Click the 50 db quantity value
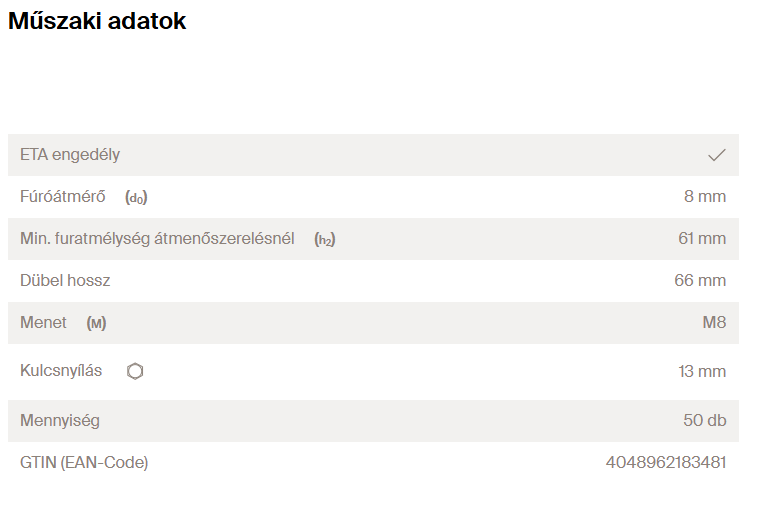Viewport: 775px width, 531px height. tap(705, 420)
